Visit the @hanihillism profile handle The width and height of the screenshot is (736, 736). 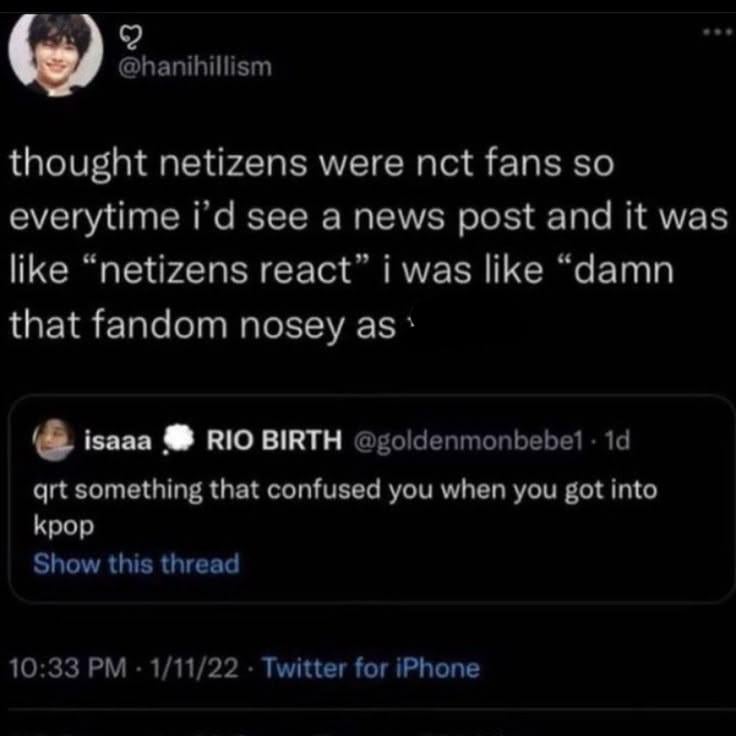click(x=194, y=68)
